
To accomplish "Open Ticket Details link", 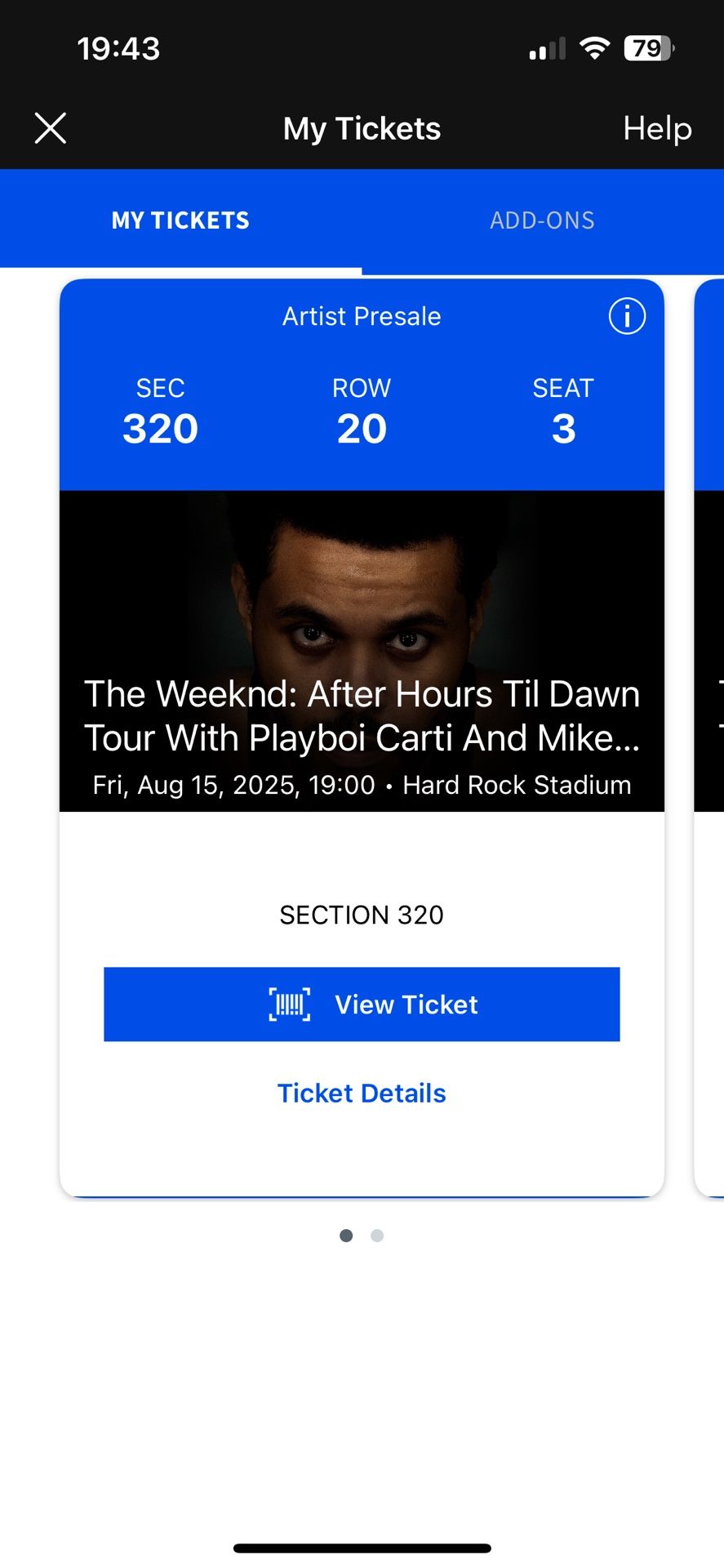I will [x=362, y=1093].
